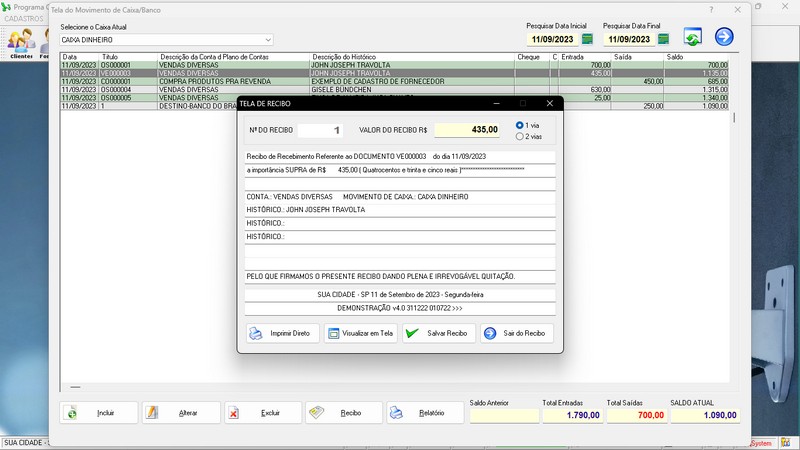Click the Excluir button
The height and width of the screenshot is (450, 800).
pos(263,413)
